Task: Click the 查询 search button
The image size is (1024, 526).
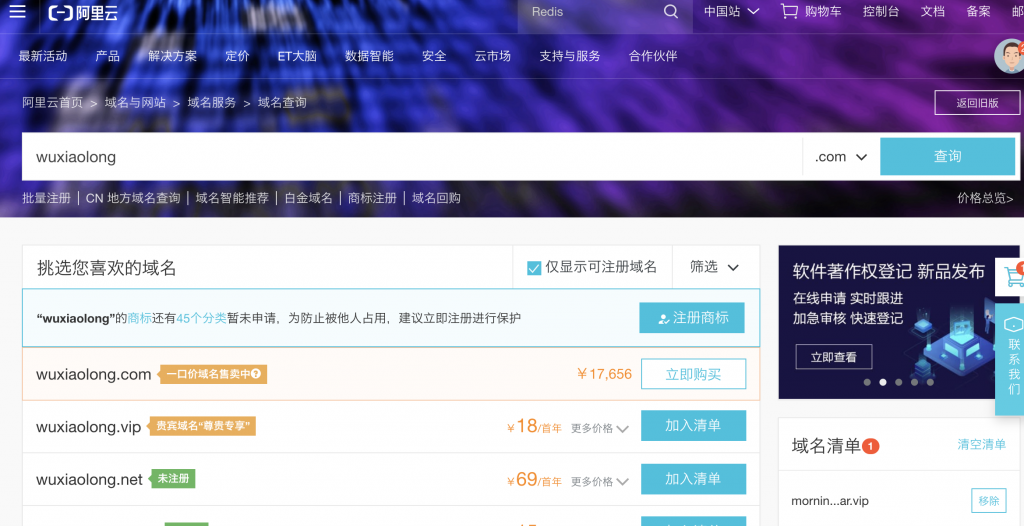Action: (948, 157)
